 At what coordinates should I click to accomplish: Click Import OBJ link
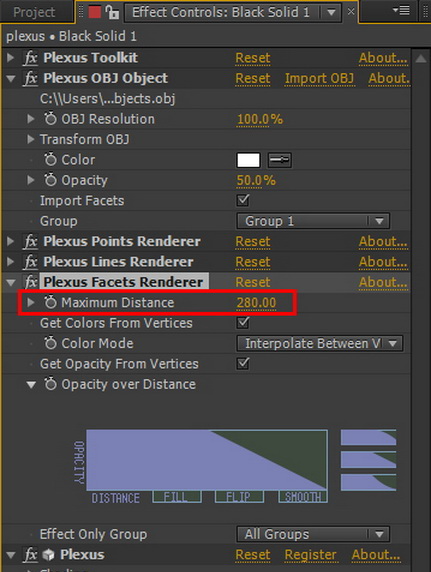coord(319,78)
